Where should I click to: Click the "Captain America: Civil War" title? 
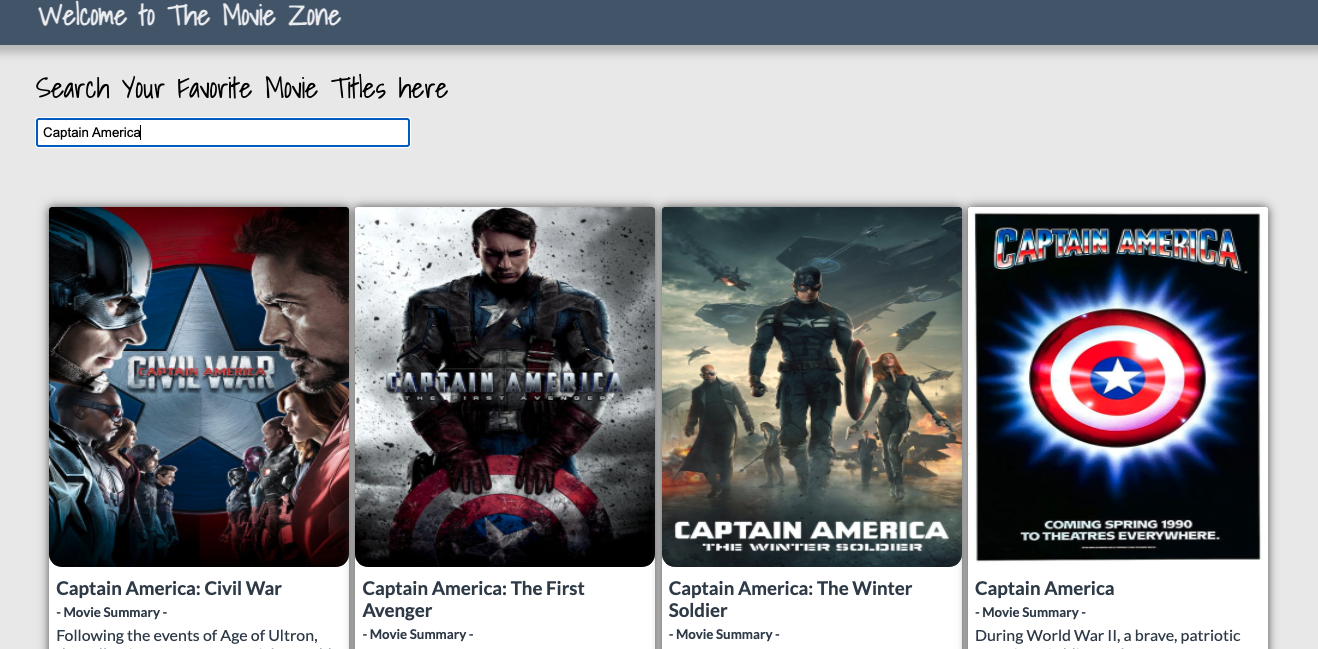click(x=169, y=588)
